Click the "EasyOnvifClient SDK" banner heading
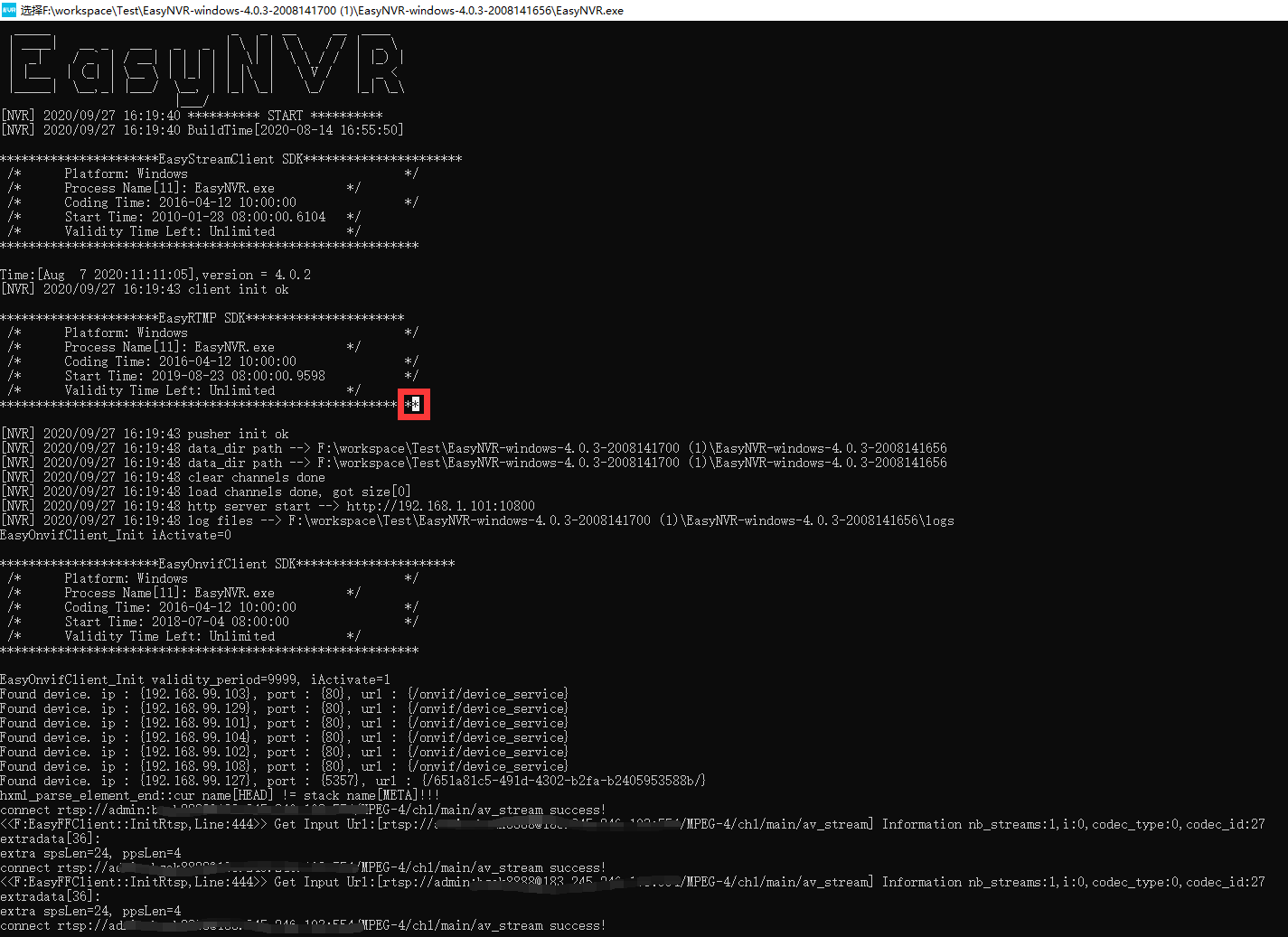The height and width of the screenshot is (937, 1288). click(x=227, y=564)
